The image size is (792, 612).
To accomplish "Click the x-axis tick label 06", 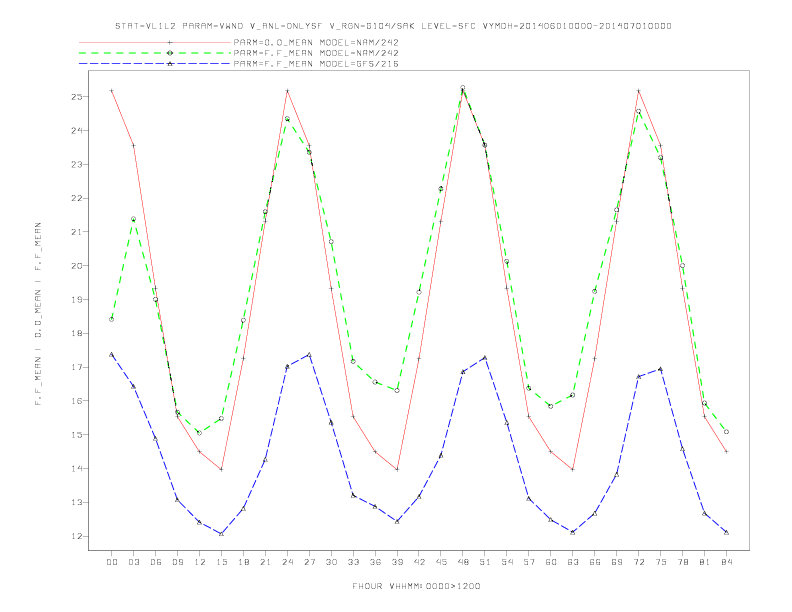I will point(156,562).
